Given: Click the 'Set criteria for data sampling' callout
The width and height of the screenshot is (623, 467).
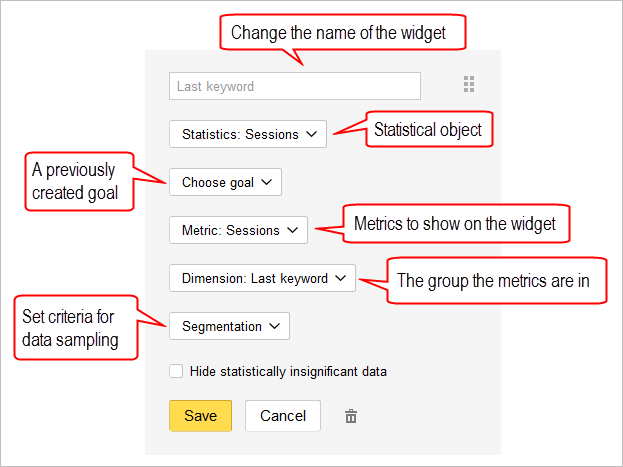Looking at the screenshot, I should (76, 328).
